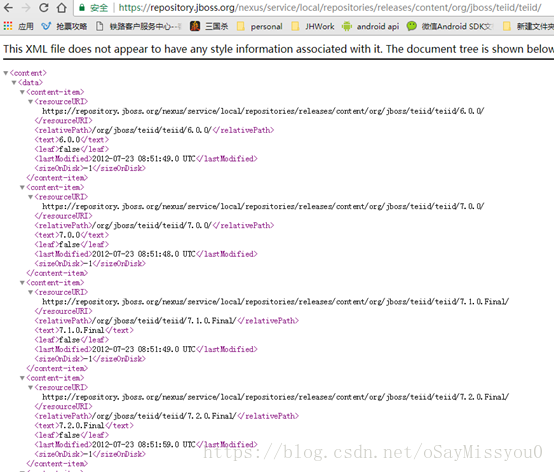Click the text value 7.0.0
This screenshot has width=554, height=472.
tap(70, 235)
